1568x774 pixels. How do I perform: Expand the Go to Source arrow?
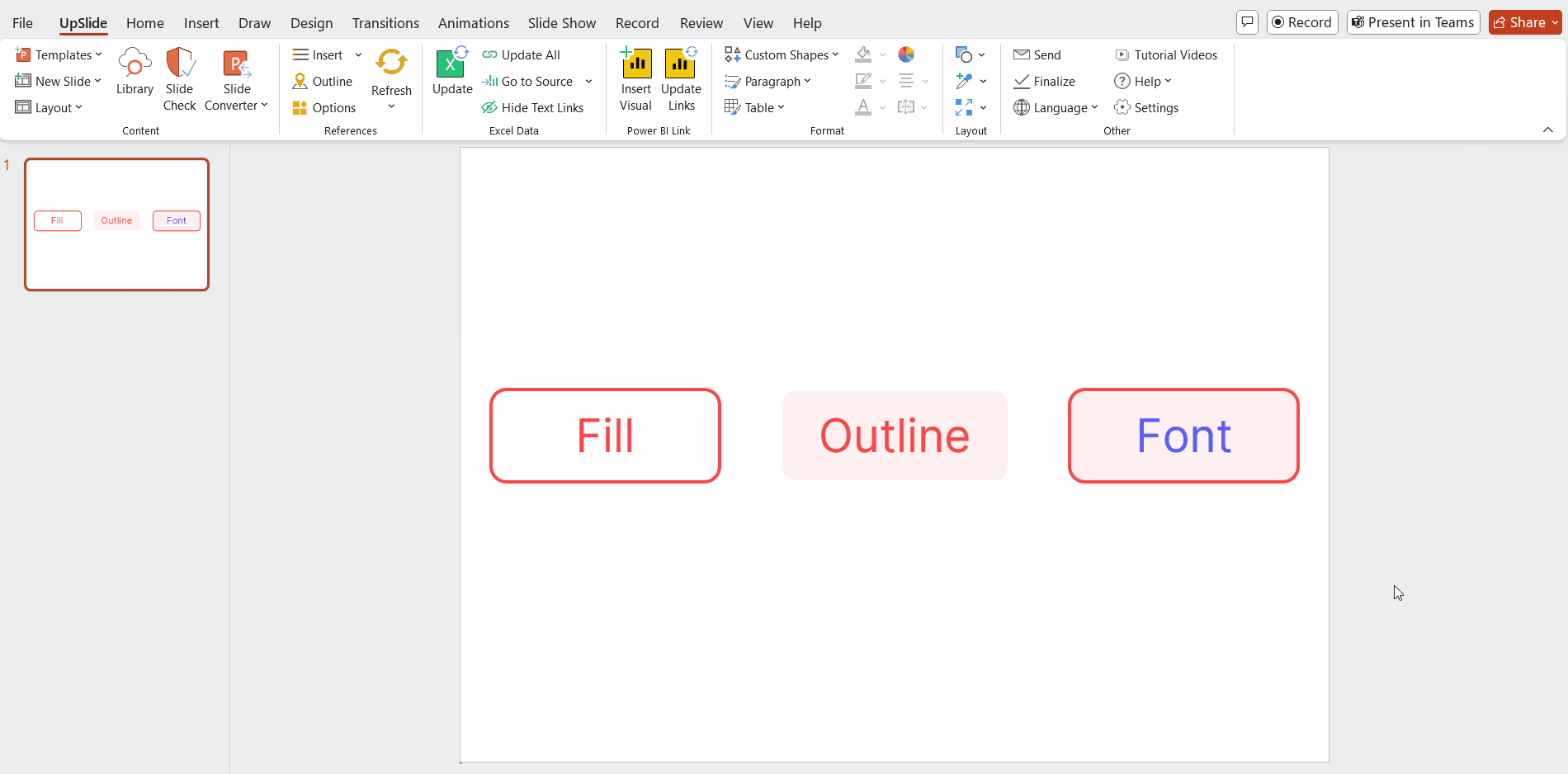click(588, 81)
